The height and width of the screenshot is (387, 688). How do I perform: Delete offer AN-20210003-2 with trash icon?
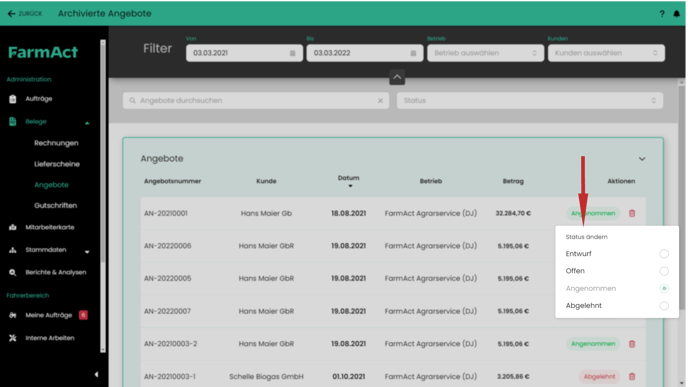click(632, 344)
